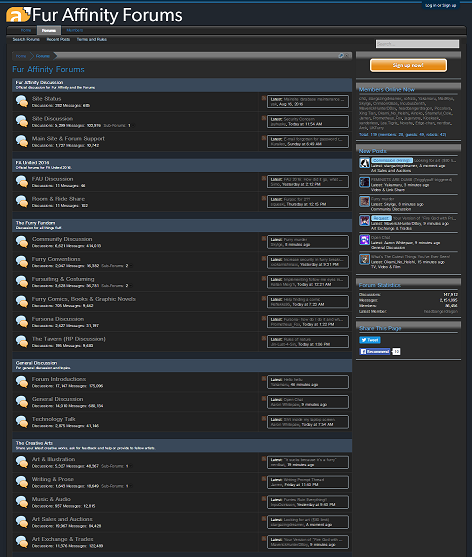This screenshot has width=472, height=557.
Task: Open the RSS feed icon for Forum Introductions
Action: (264, 378)
